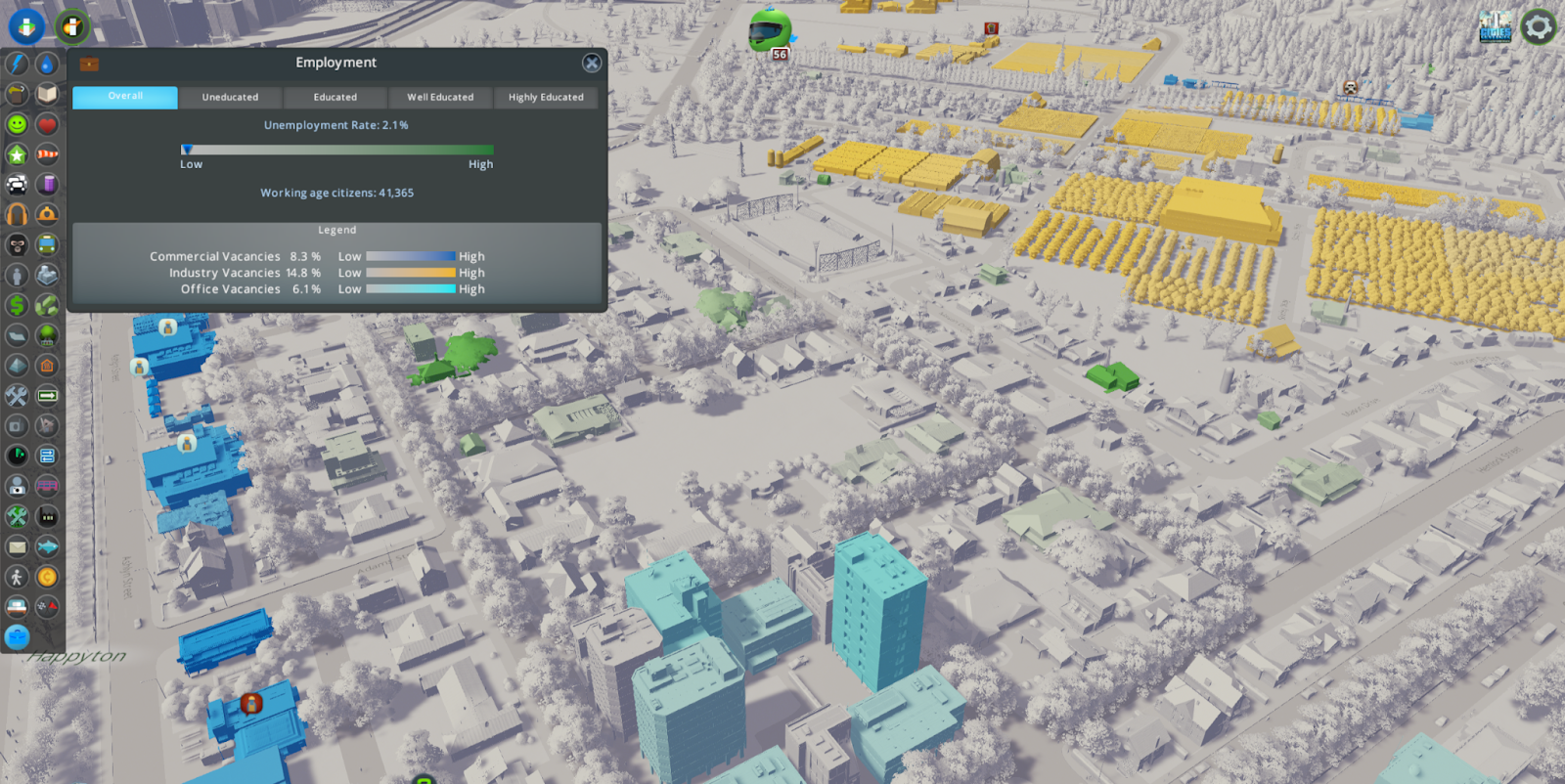Open the Electricity info view

(x=17, y=65)
